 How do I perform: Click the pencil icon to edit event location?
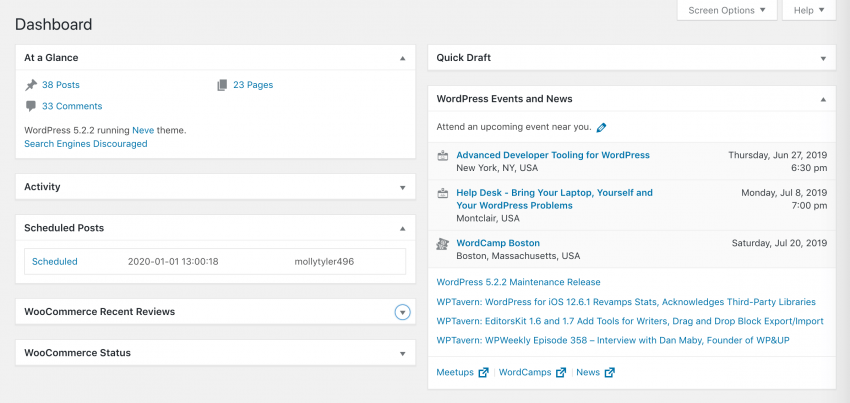(x=601, y=127)
